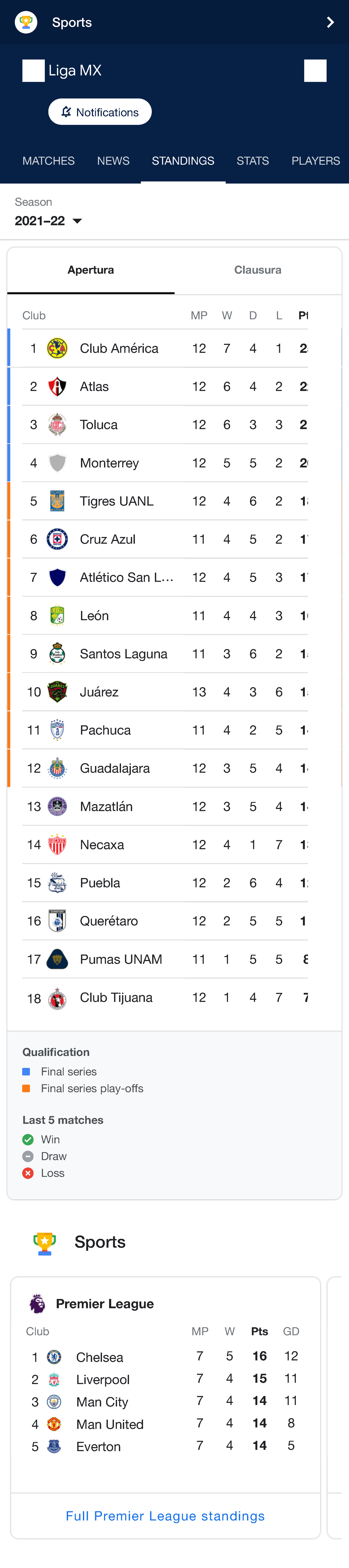Open the Cruz Azul team crest

point(56,539)
